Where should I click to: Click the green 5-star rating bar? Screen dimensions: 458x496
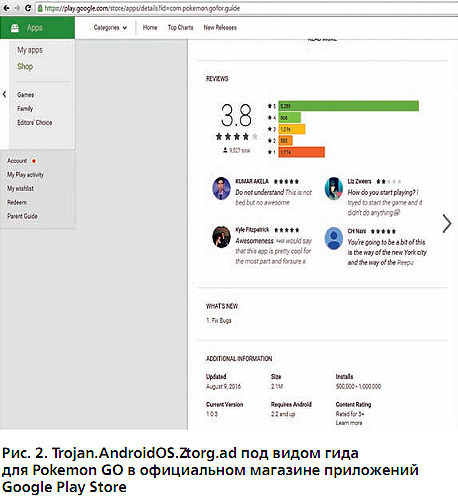pos(349,106)
